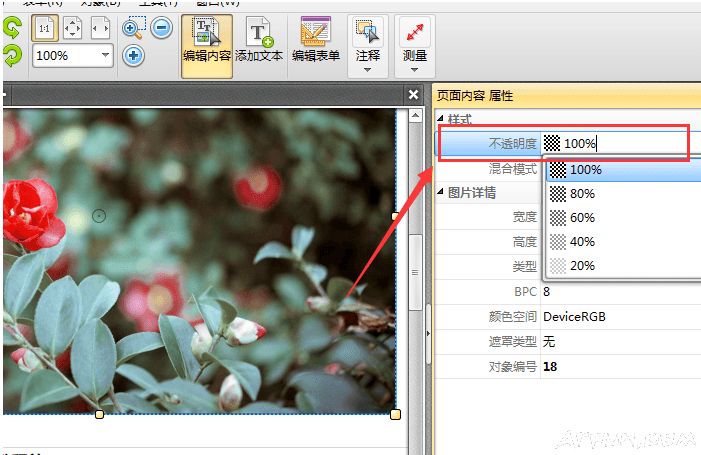Collapse the 样式 section
Screen dimensions: 701x455
440,118
